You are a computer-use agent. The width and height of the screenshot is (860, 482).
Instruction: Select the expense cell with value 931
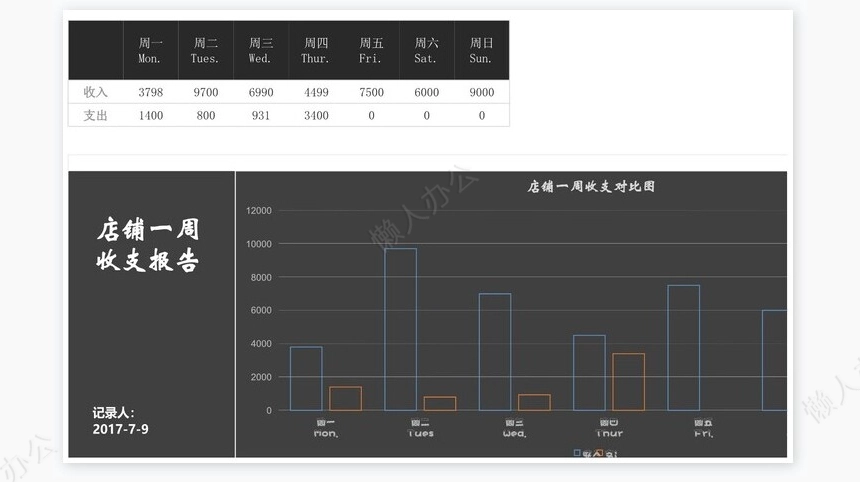(x=260, y=116)
